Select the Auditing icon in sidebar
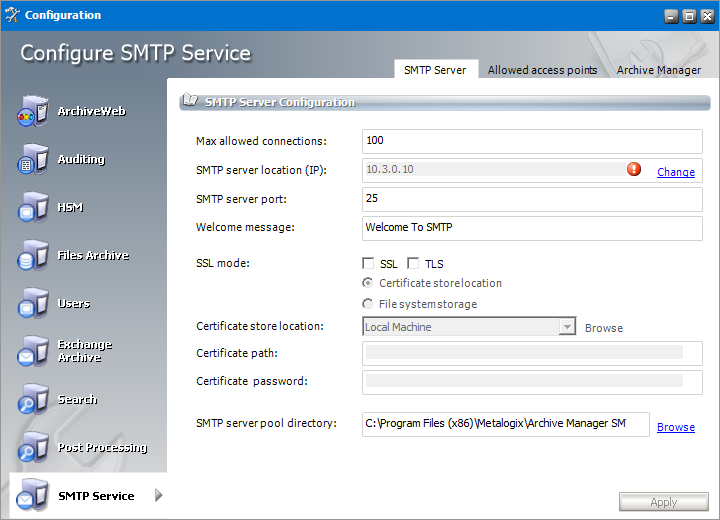Image resolution: width=720 pixels, height=520 pixels. point(32,160)
